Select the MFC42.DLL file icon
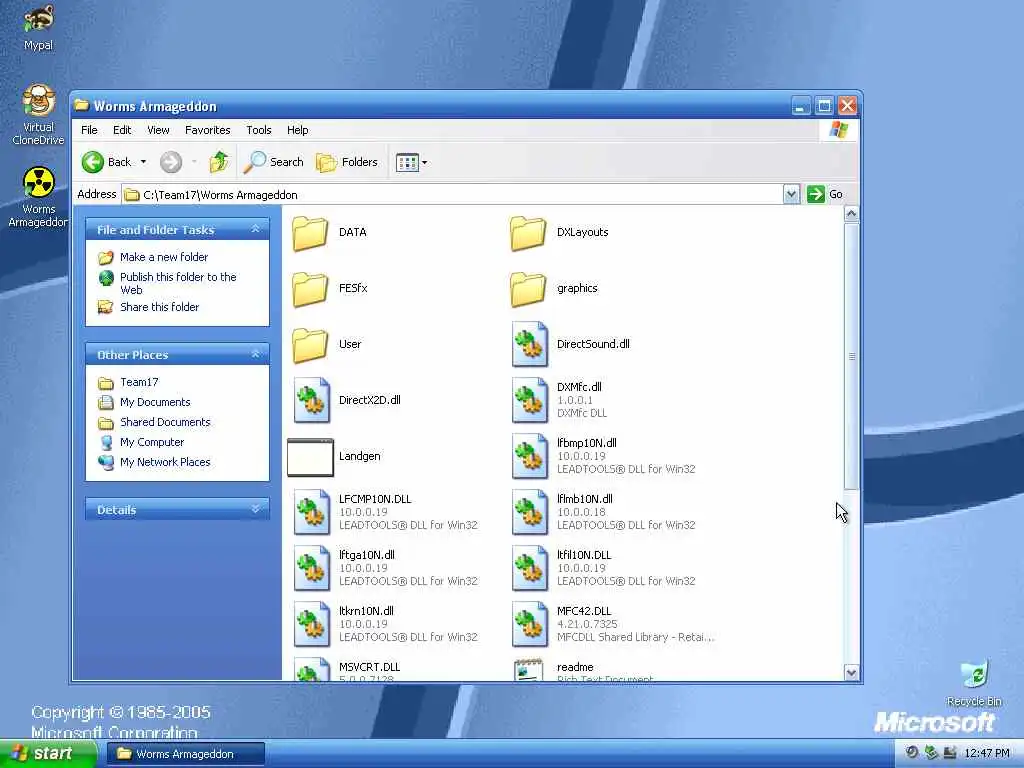This screenshot has height=768, width=1024. pyautogui.click(x=530, y=625)
